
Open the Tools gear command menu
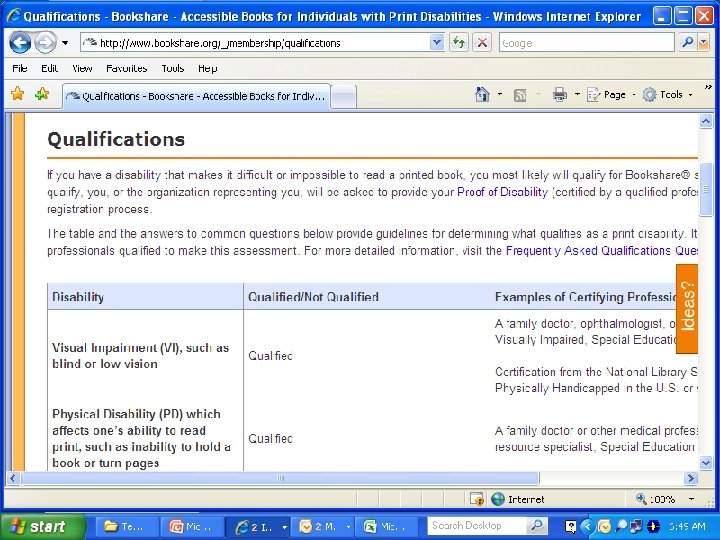pyautogui.click(x=667, y=95)
